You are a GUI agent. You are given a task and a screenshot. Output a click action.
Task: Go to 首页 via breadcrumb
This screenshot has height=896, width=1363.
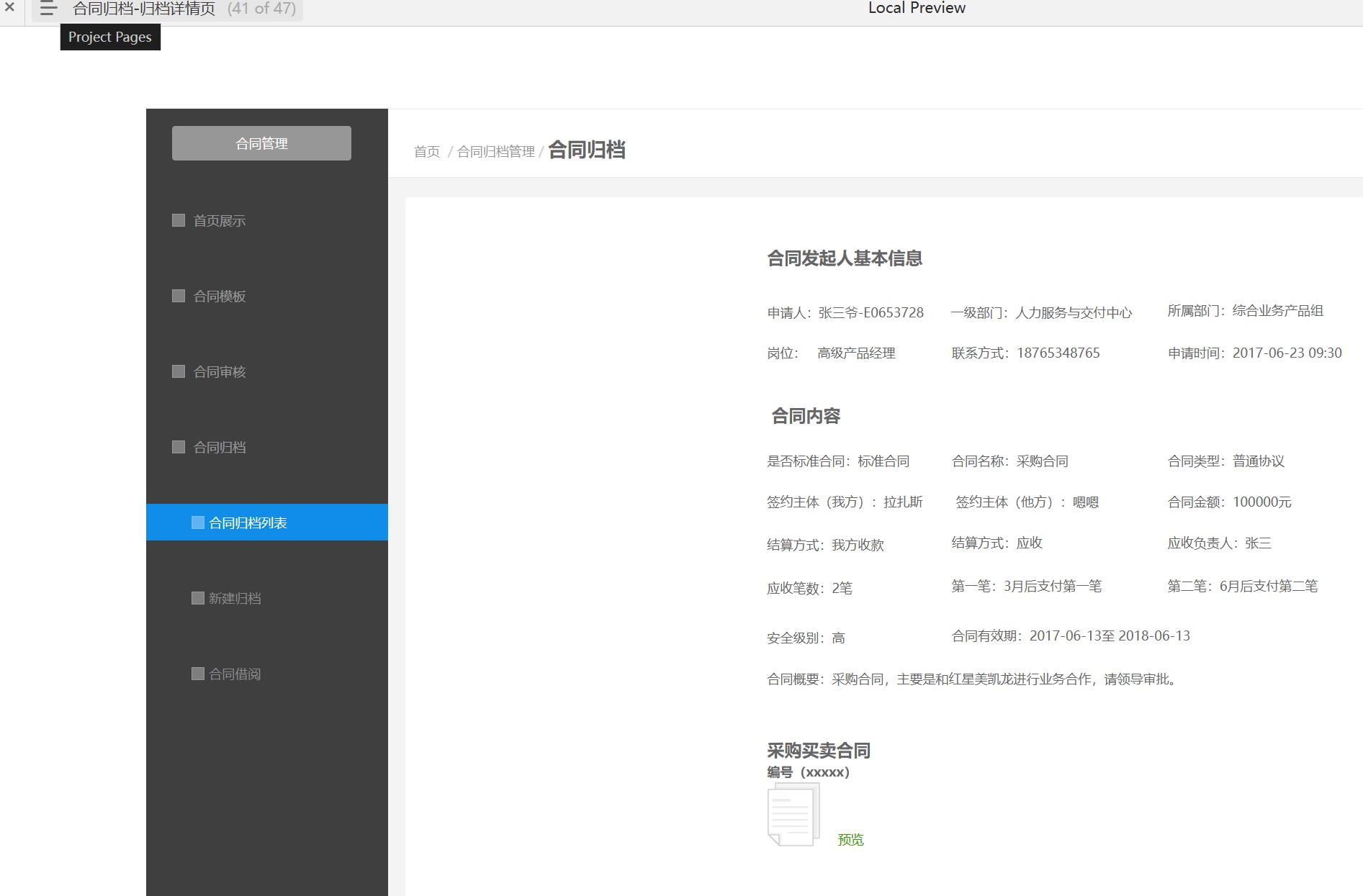tap(427, 152)
